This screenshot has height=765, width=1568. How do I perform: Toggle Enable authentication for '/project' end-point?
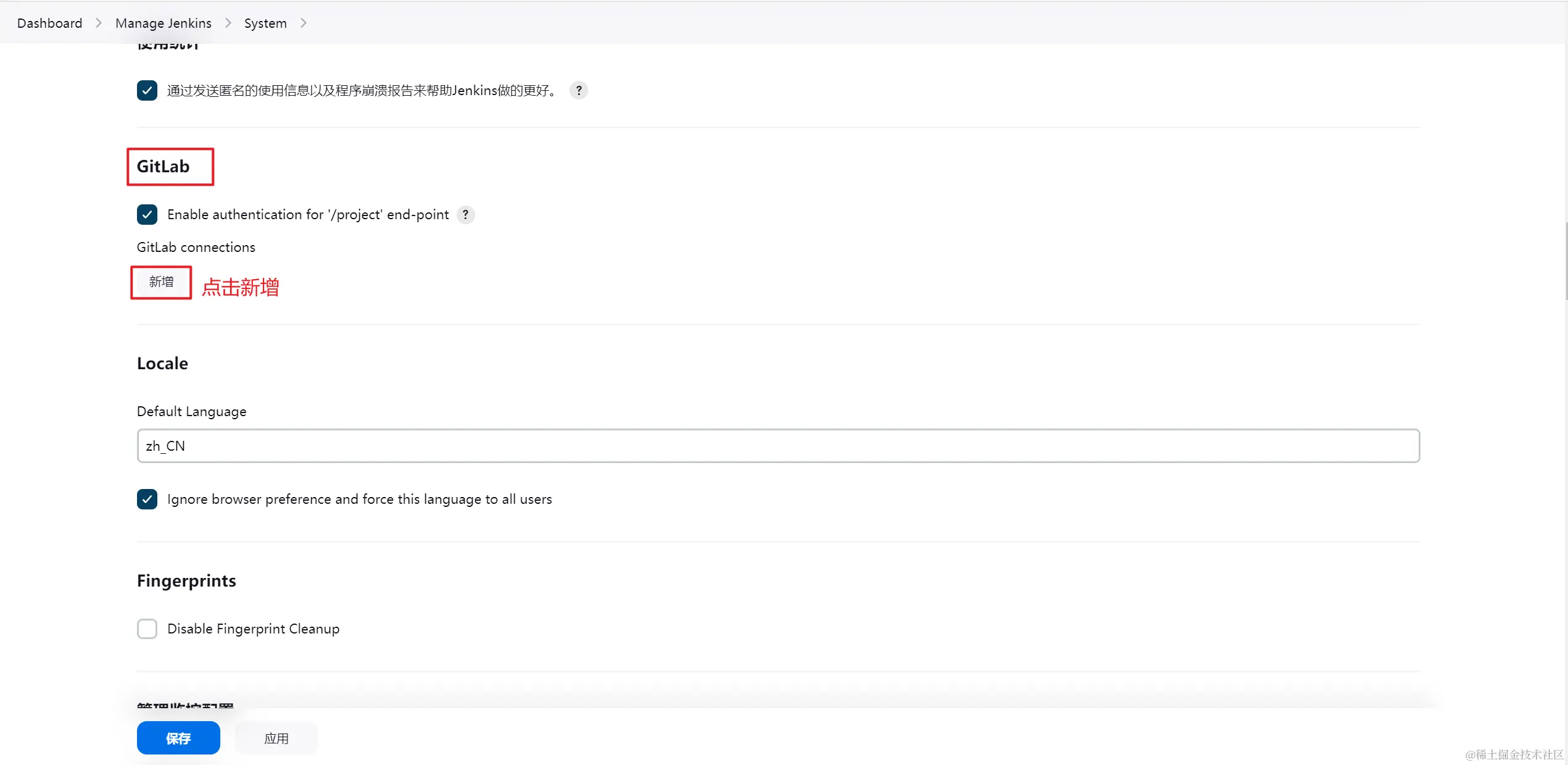(147, 215)
